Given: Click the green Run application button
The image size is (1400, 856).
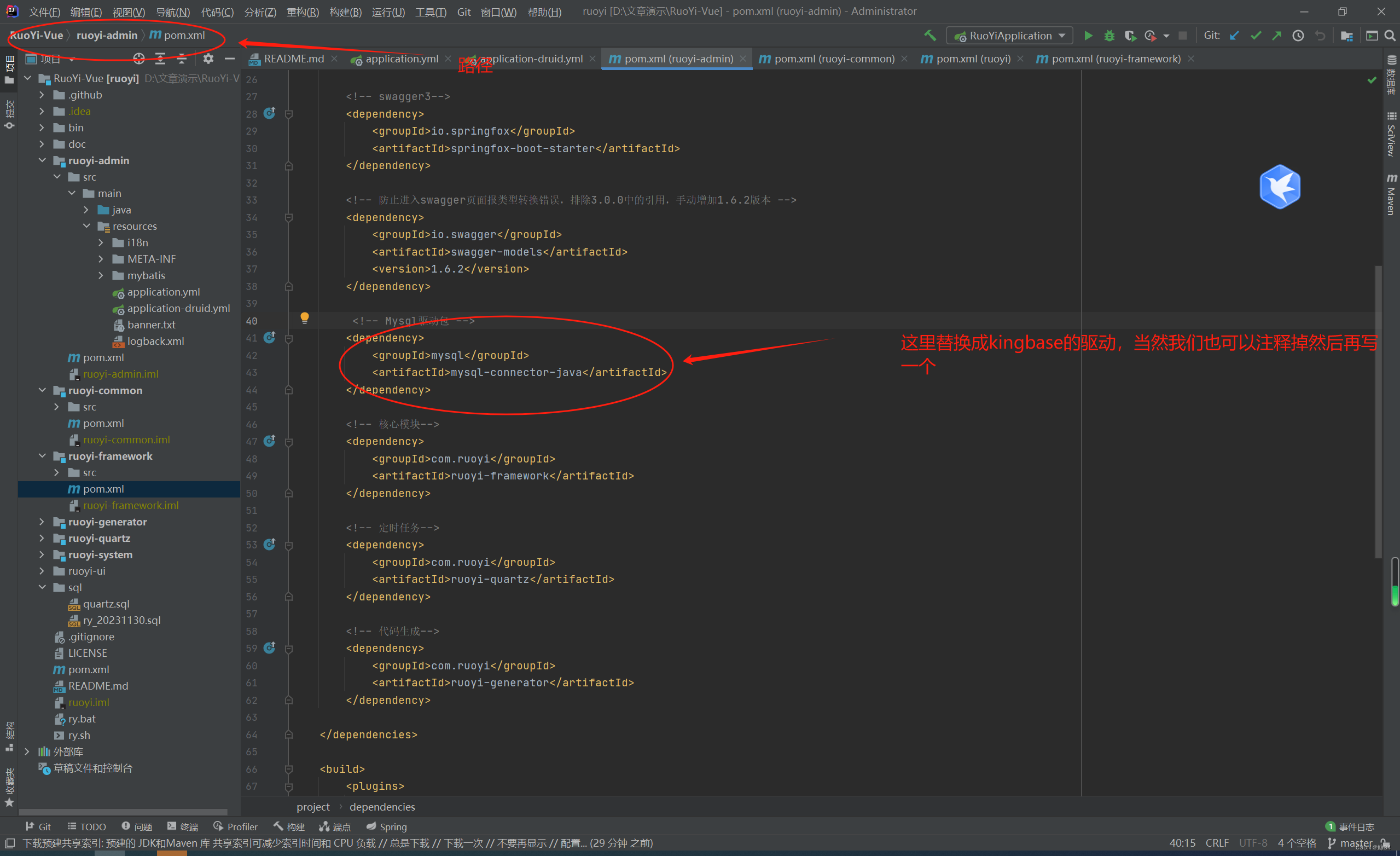Looking at the screenshot, I should coord(1088,36).
